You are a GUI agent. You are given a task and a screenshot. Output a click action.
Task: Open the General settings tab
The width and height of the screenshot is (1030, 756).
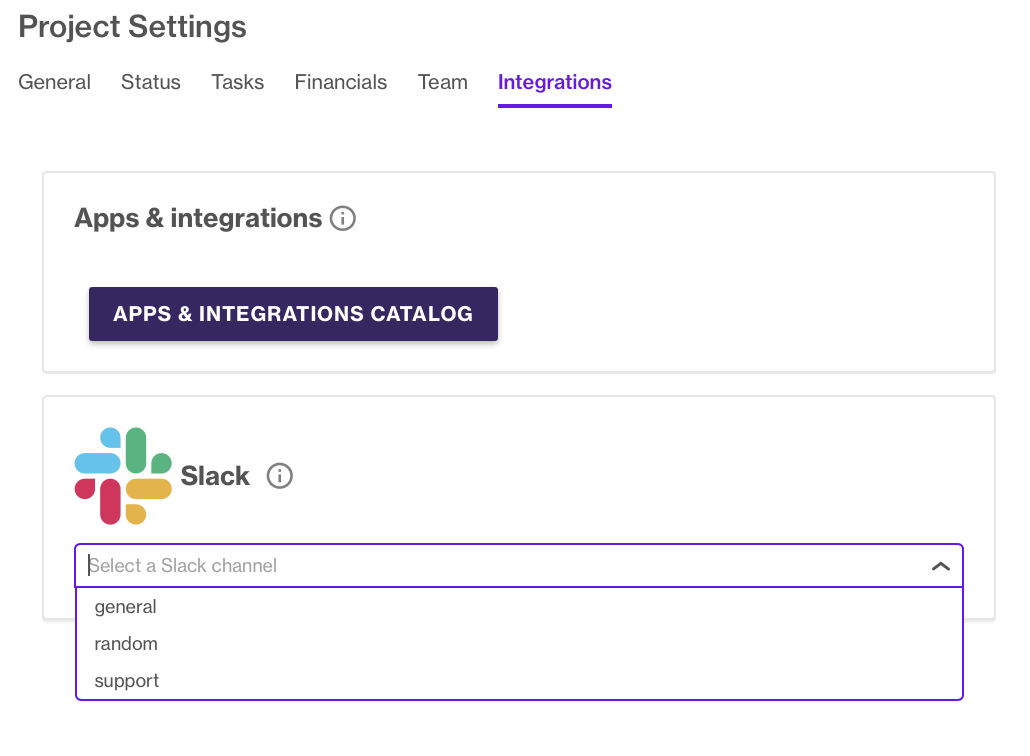tap(55, 82)
